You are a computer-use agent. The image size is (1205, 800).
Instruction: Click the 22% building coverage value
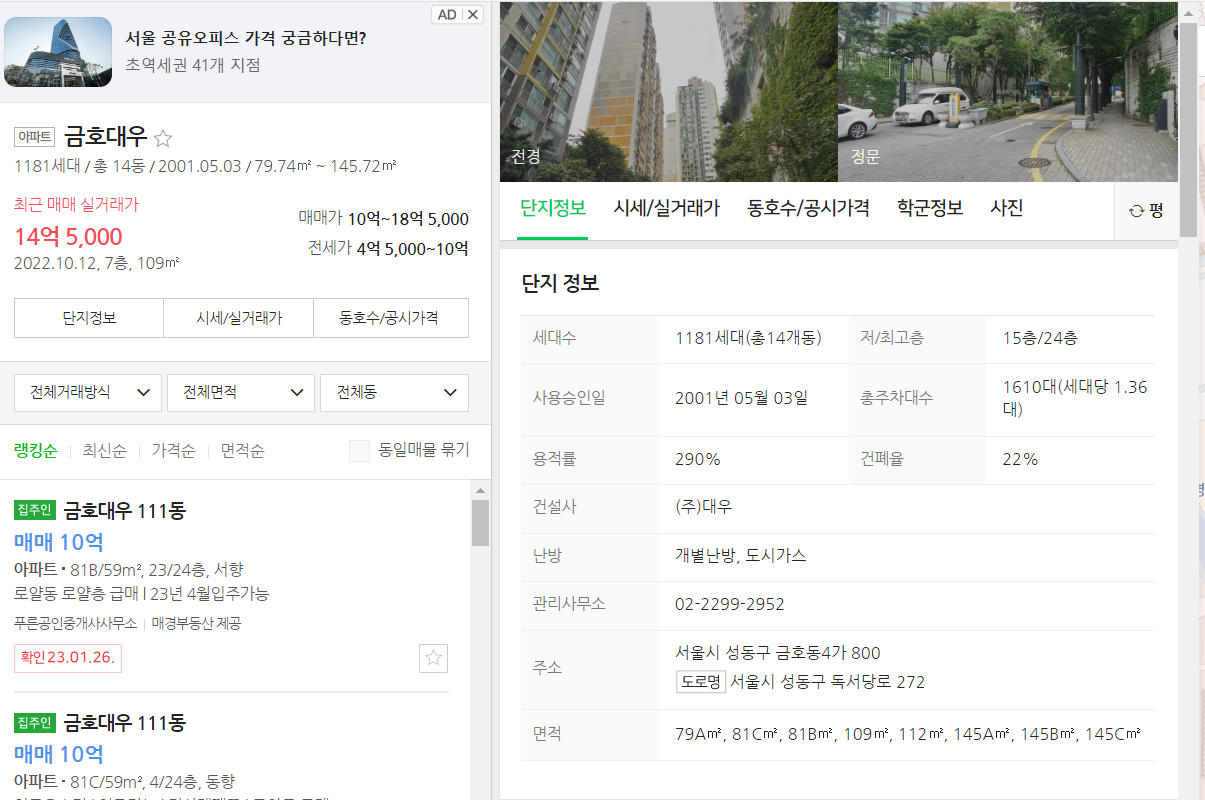1020,460
